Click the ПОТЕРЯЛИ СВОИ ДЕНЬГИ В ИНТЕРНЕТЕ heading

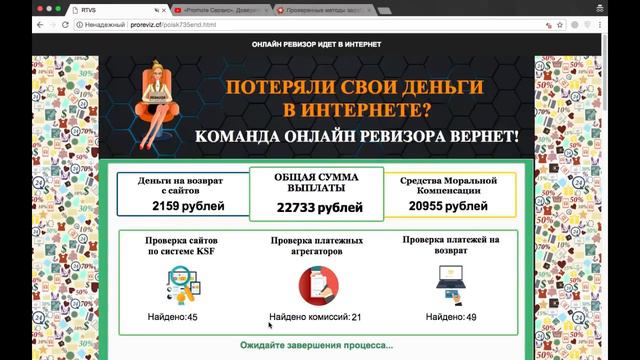(354, 98)
